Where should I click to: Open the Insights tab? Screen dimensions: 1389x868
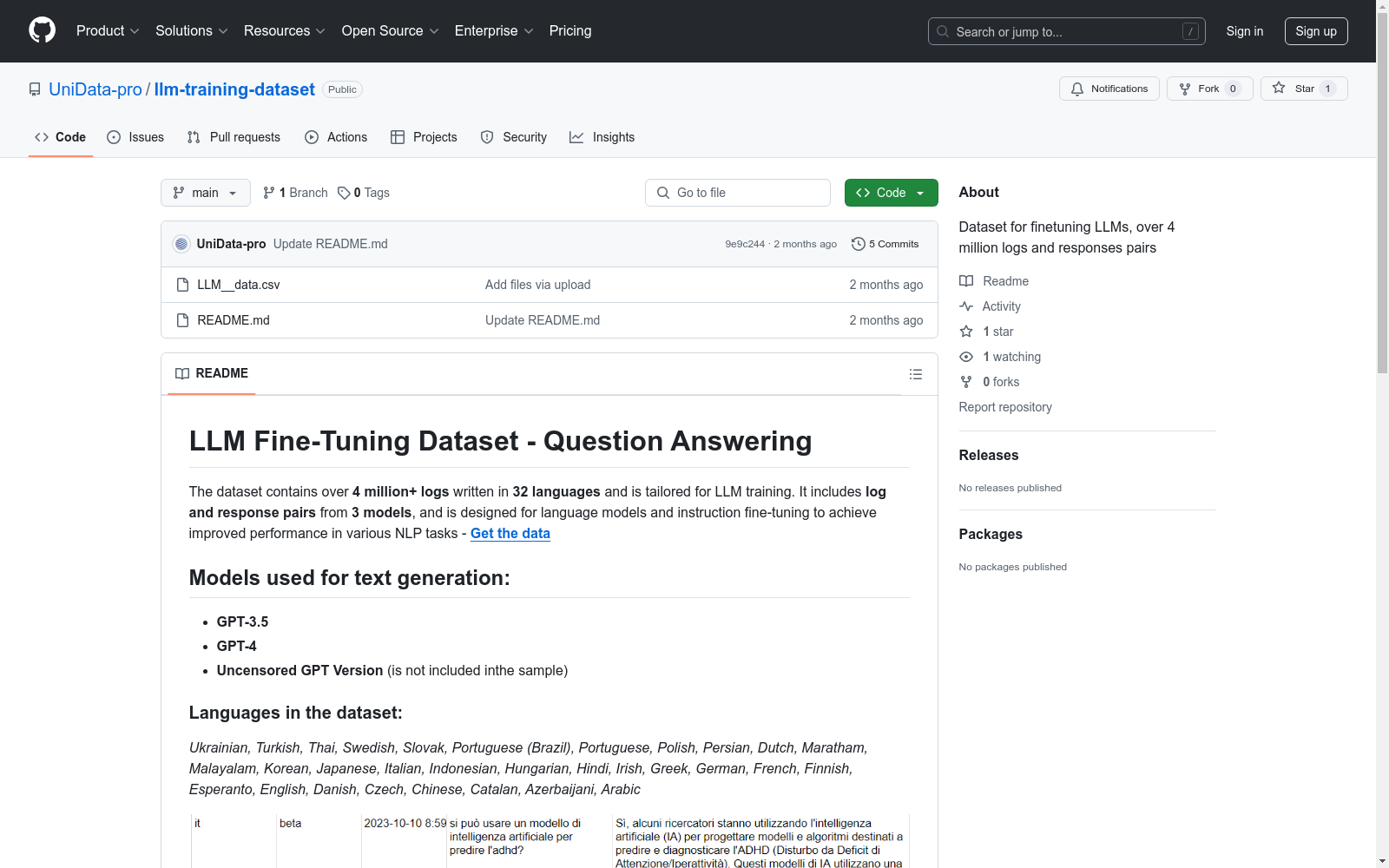(x=602, y=137)
